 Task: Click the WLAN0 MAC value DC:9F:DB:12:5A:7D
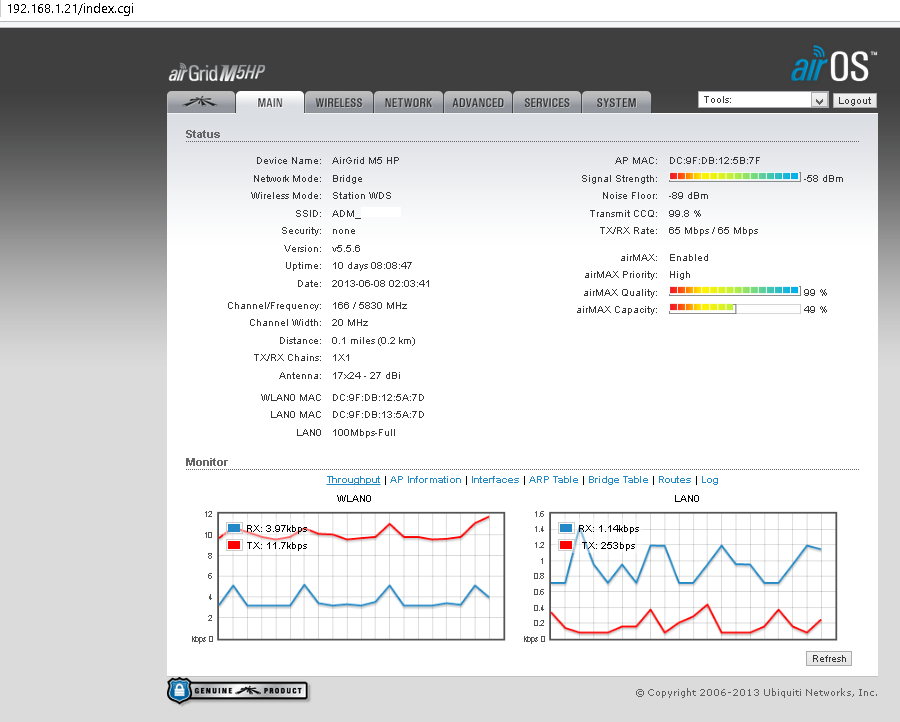click(378, 398)
